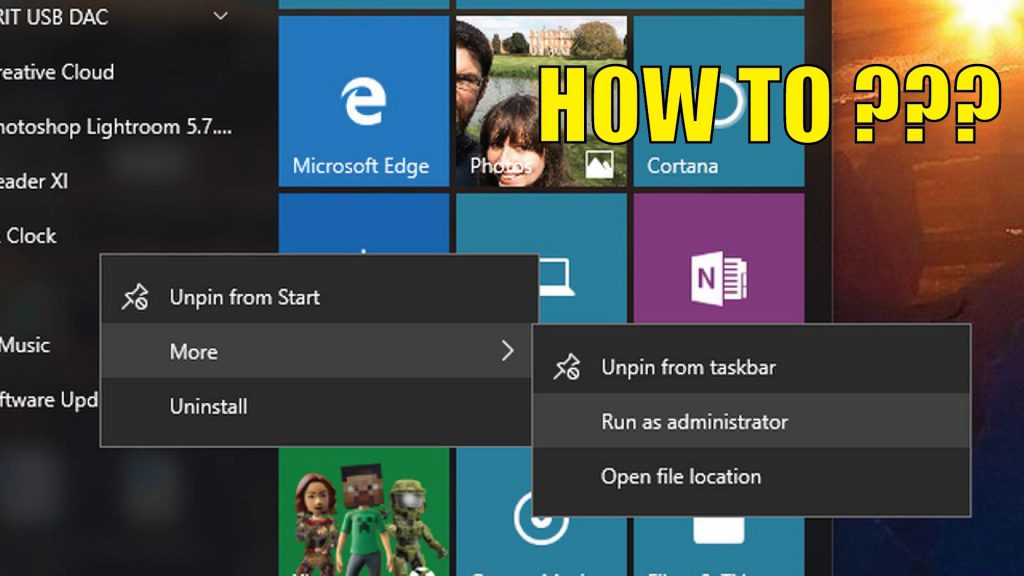Open the More context menu entry
The height and width of the screenshot is (576, 1024).
pos(194,351)
